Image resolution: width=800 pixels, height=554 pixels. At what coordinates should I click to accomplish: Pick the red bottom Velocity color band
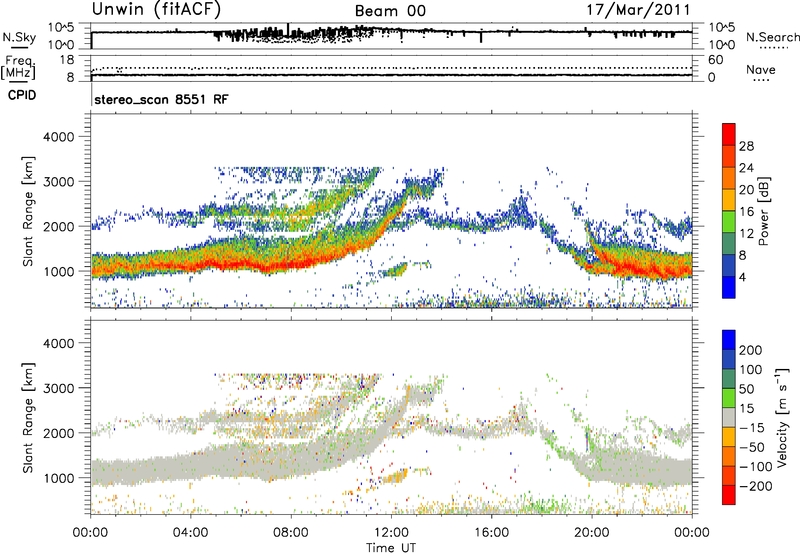(729, 495)
